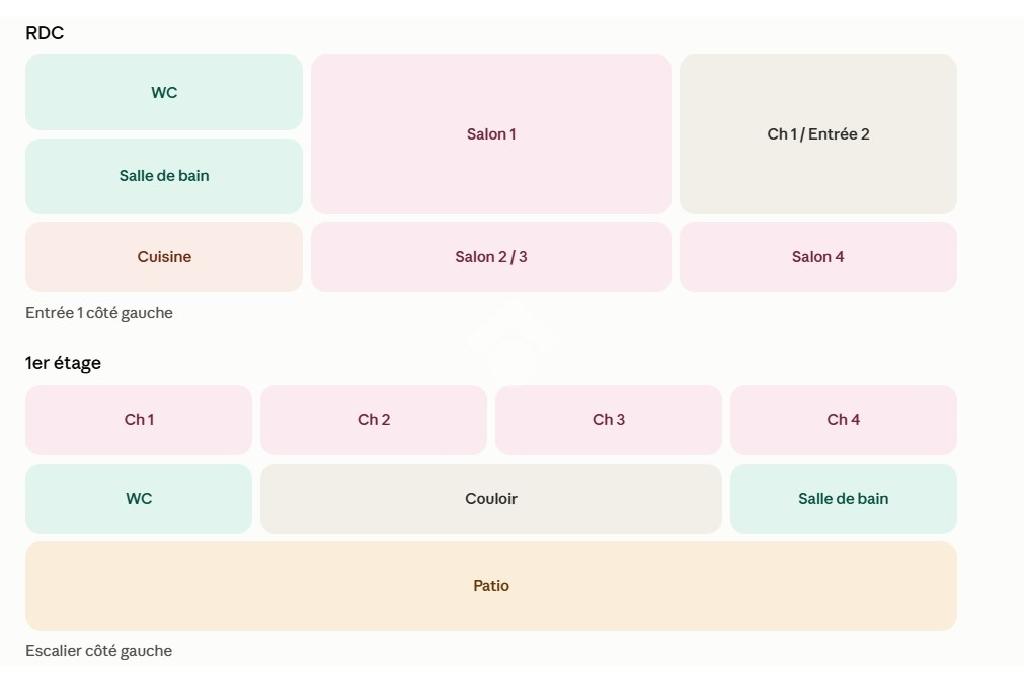1024x682 pixels.
Task: Click the wide Patio block
Action: point(491,586)
